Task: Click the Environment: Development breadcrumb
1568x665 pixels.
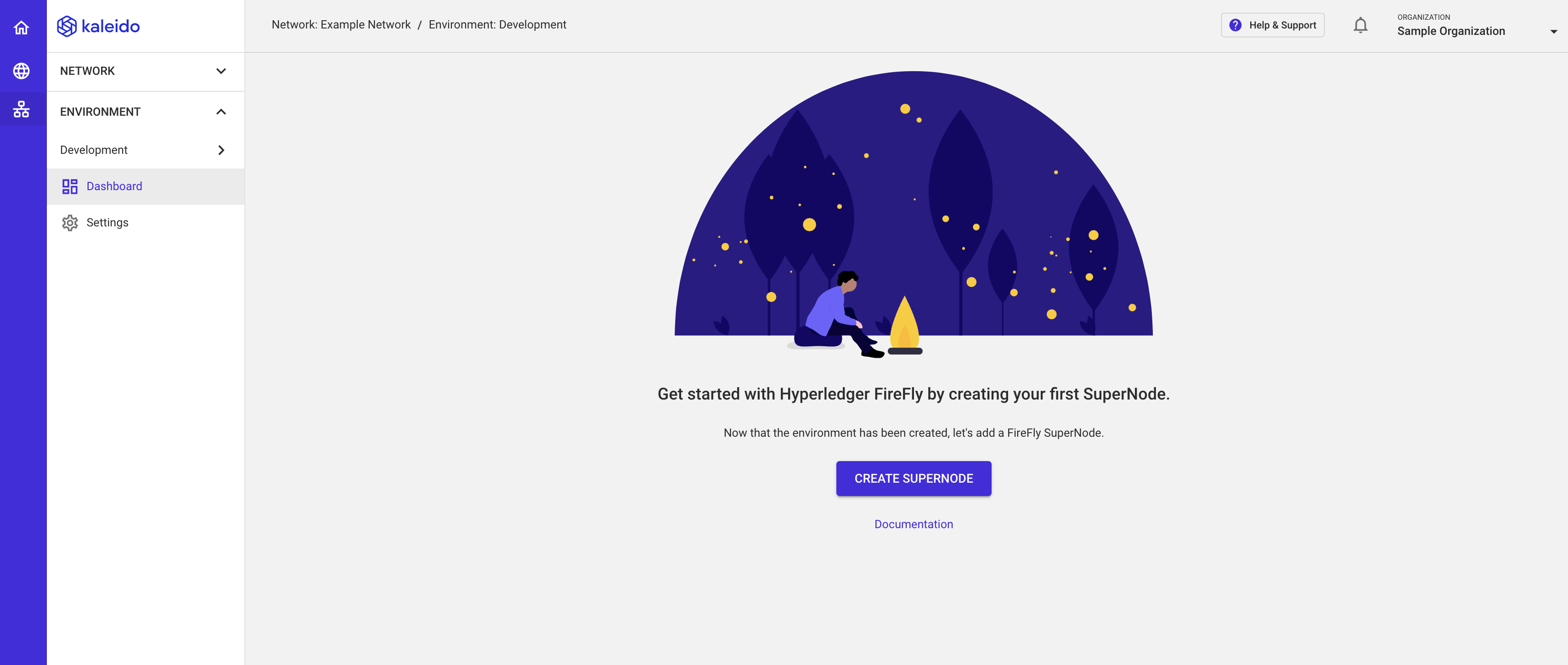Action: point(498,25)
